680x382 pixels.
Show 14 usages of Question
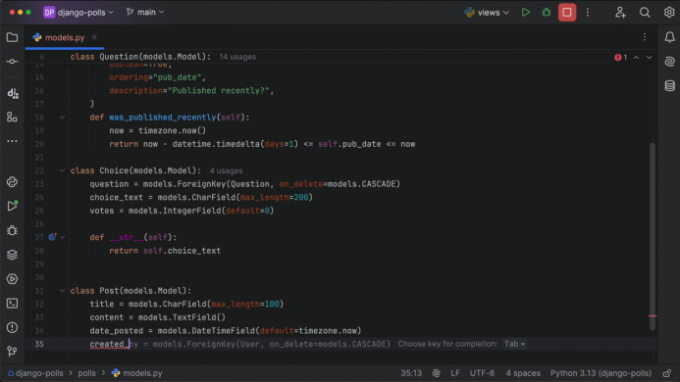[x=238, y=57]
